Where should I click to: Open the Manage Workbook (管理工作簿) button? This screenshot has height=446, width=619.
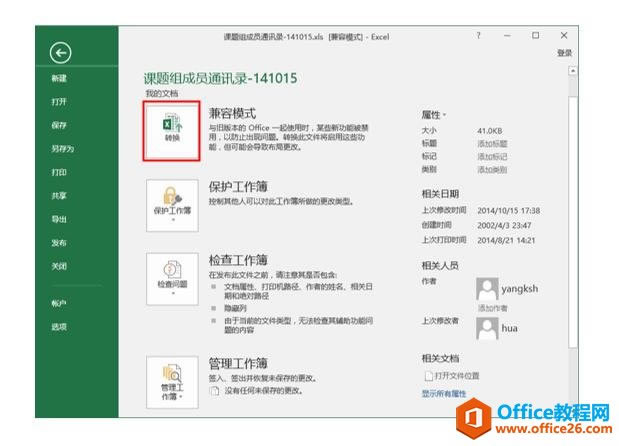click(x=172, y=382)
